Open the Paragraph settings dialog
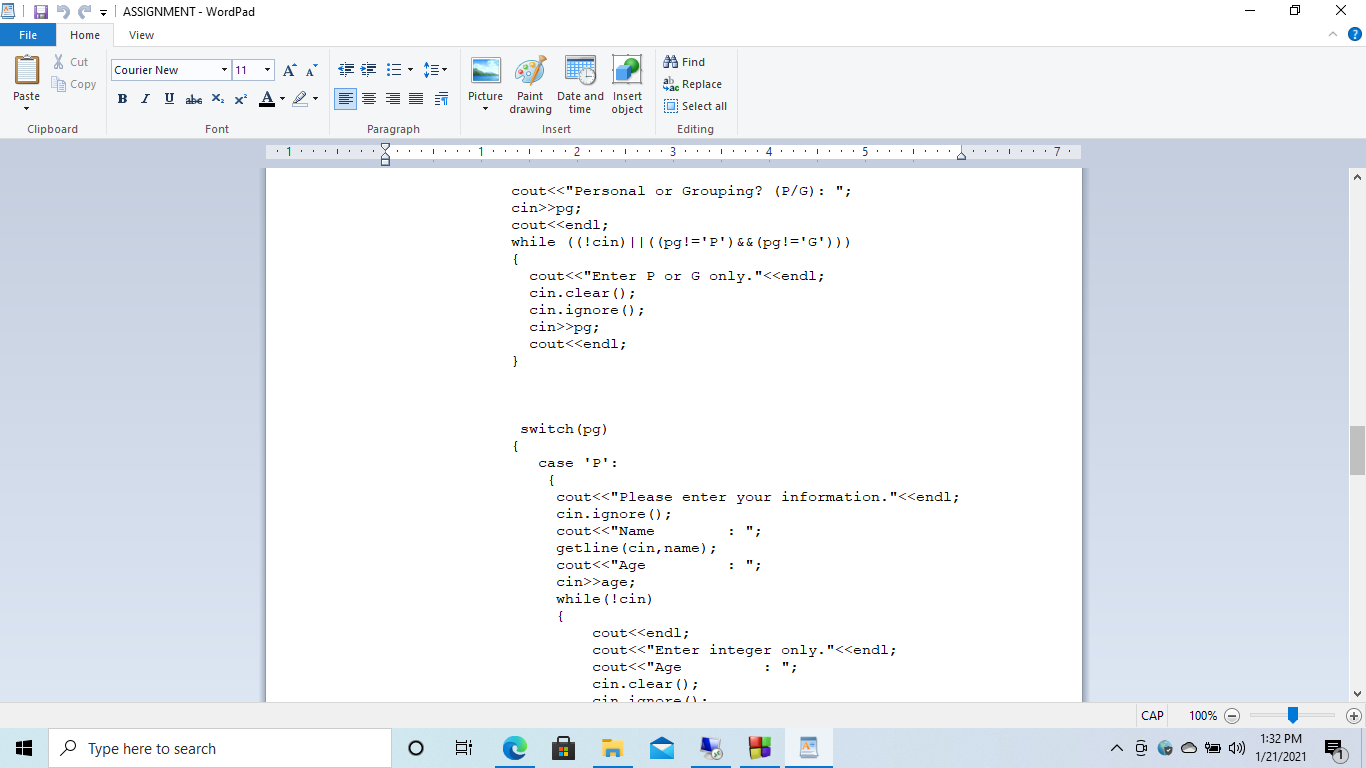 441,99
